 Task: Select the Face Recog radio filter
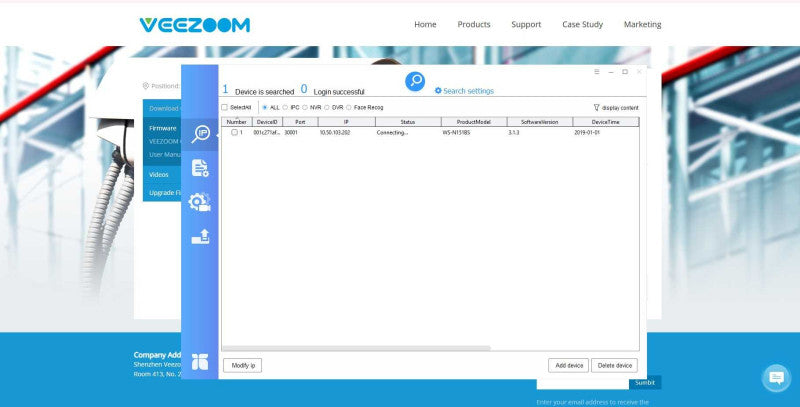[x=348, y=108]
